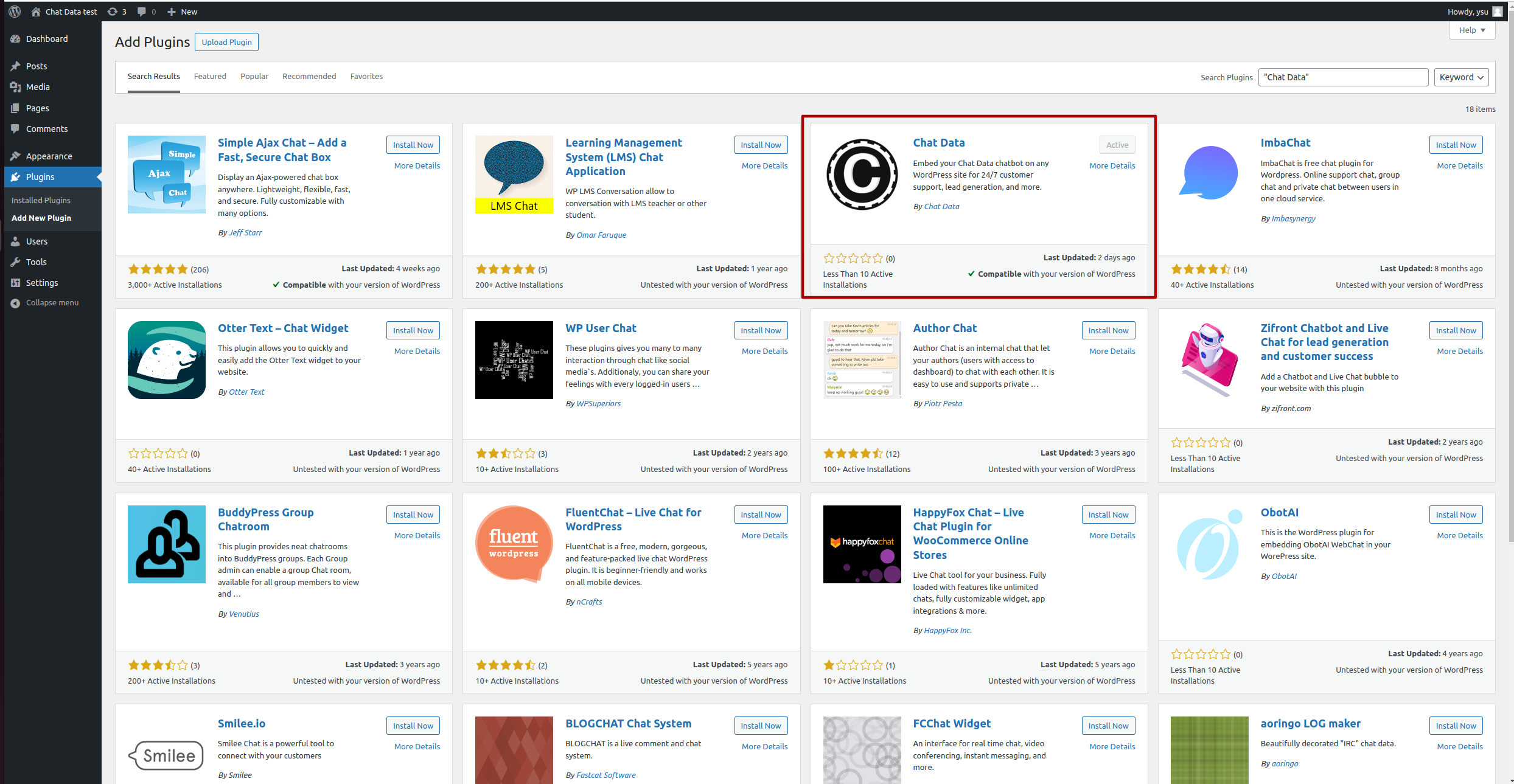Switch to the Popular tab
Image resolution: width=1514 pixels, height=784 pixels.
click(x=254, y=77)
